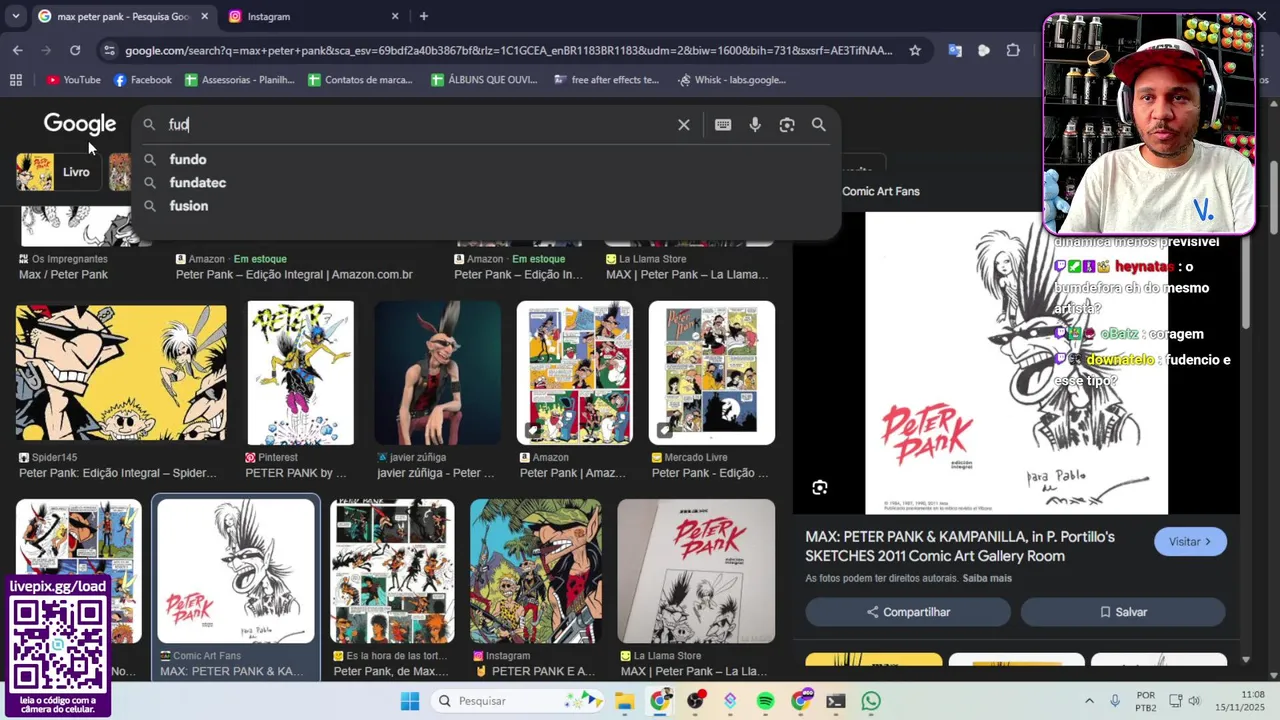This screenshot has height=720, width=1280.
Task: Reload the current page
Action: pos(75,50)
